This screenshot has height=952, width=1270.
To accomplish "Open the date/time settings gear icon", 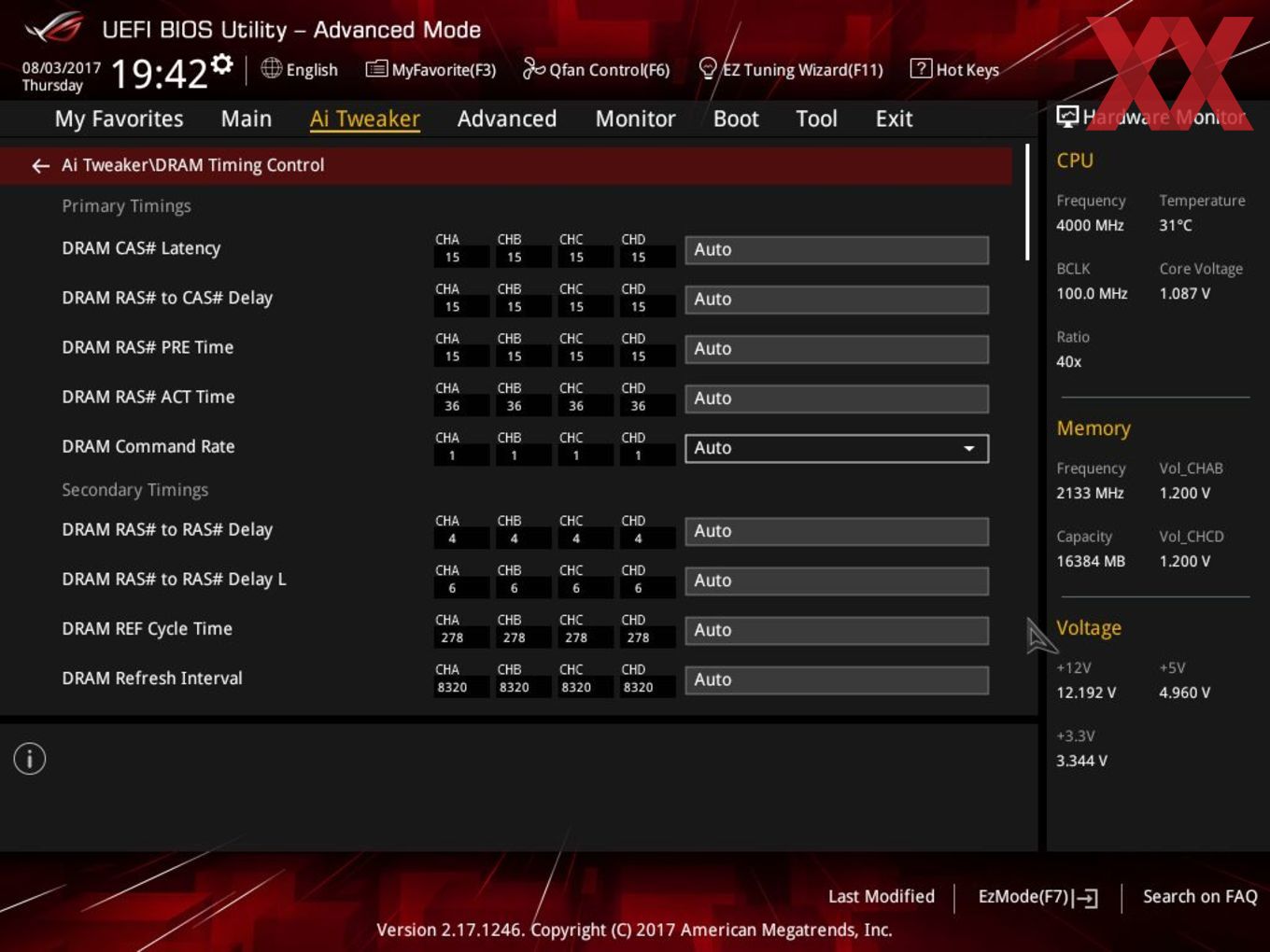I will (222, 64).
